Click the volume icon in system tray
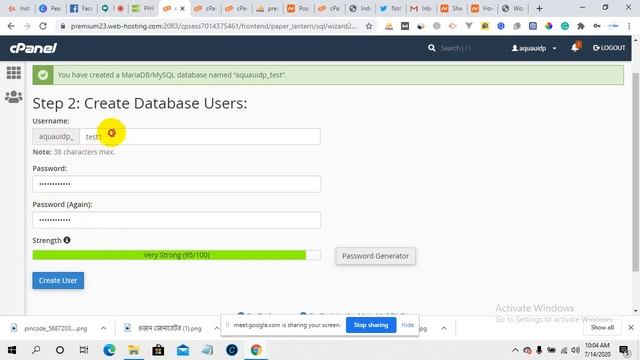 [x=576, y=350]
